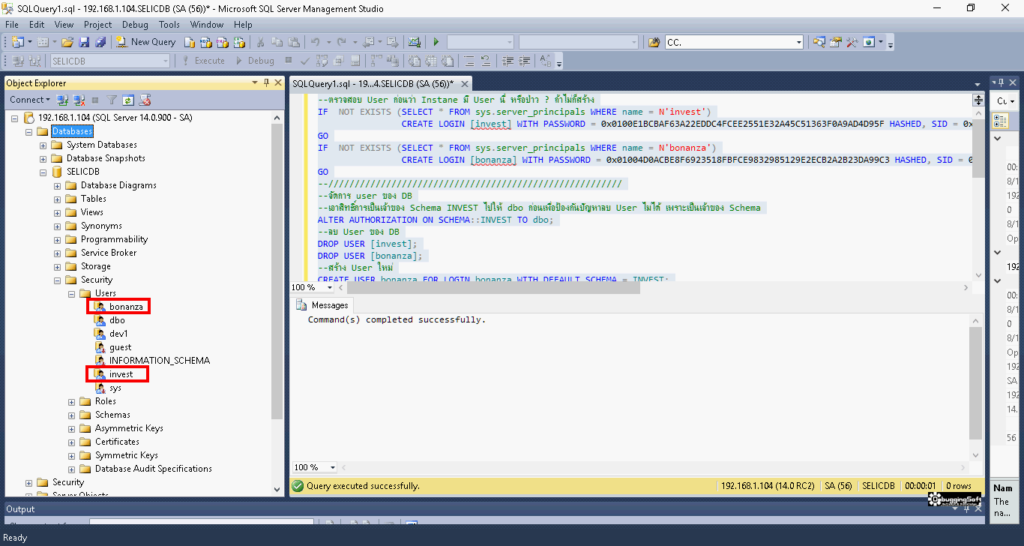Select the Database Diagrams folder
Viewport: 1024px width, 546px height.
tap(118, 185)
